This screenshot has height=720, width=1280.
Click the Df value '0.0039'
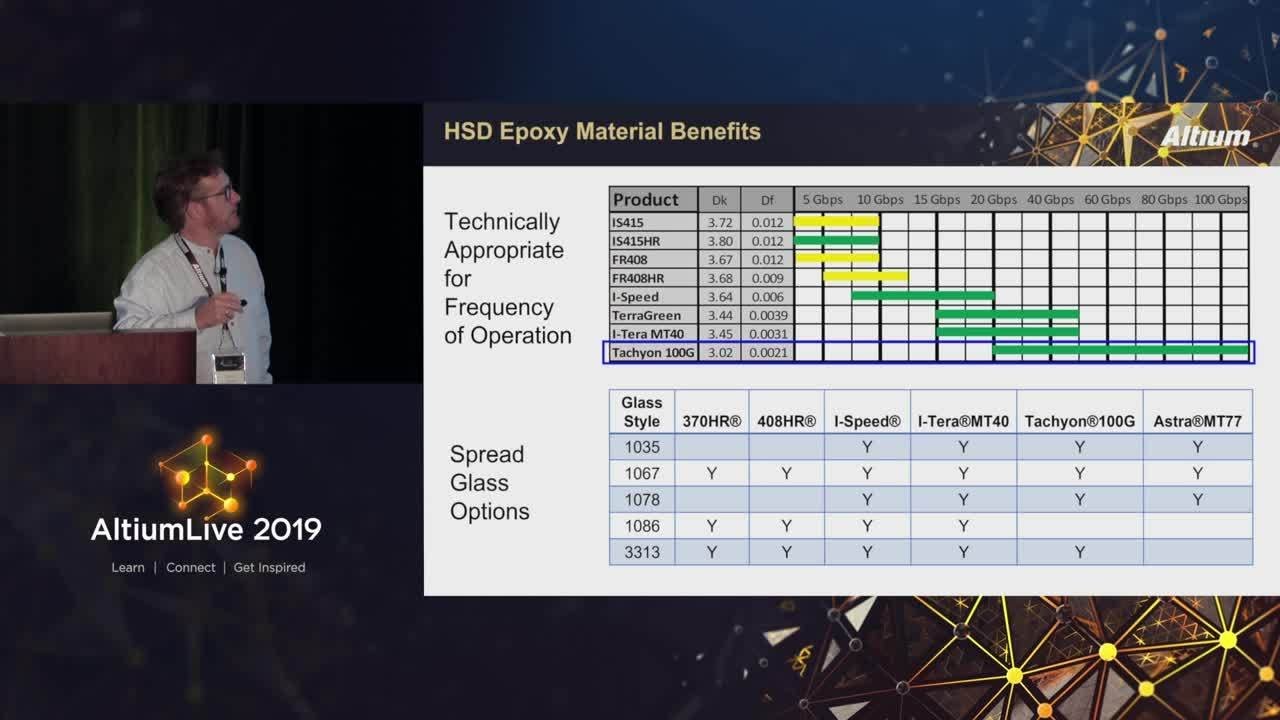(768, 315)
